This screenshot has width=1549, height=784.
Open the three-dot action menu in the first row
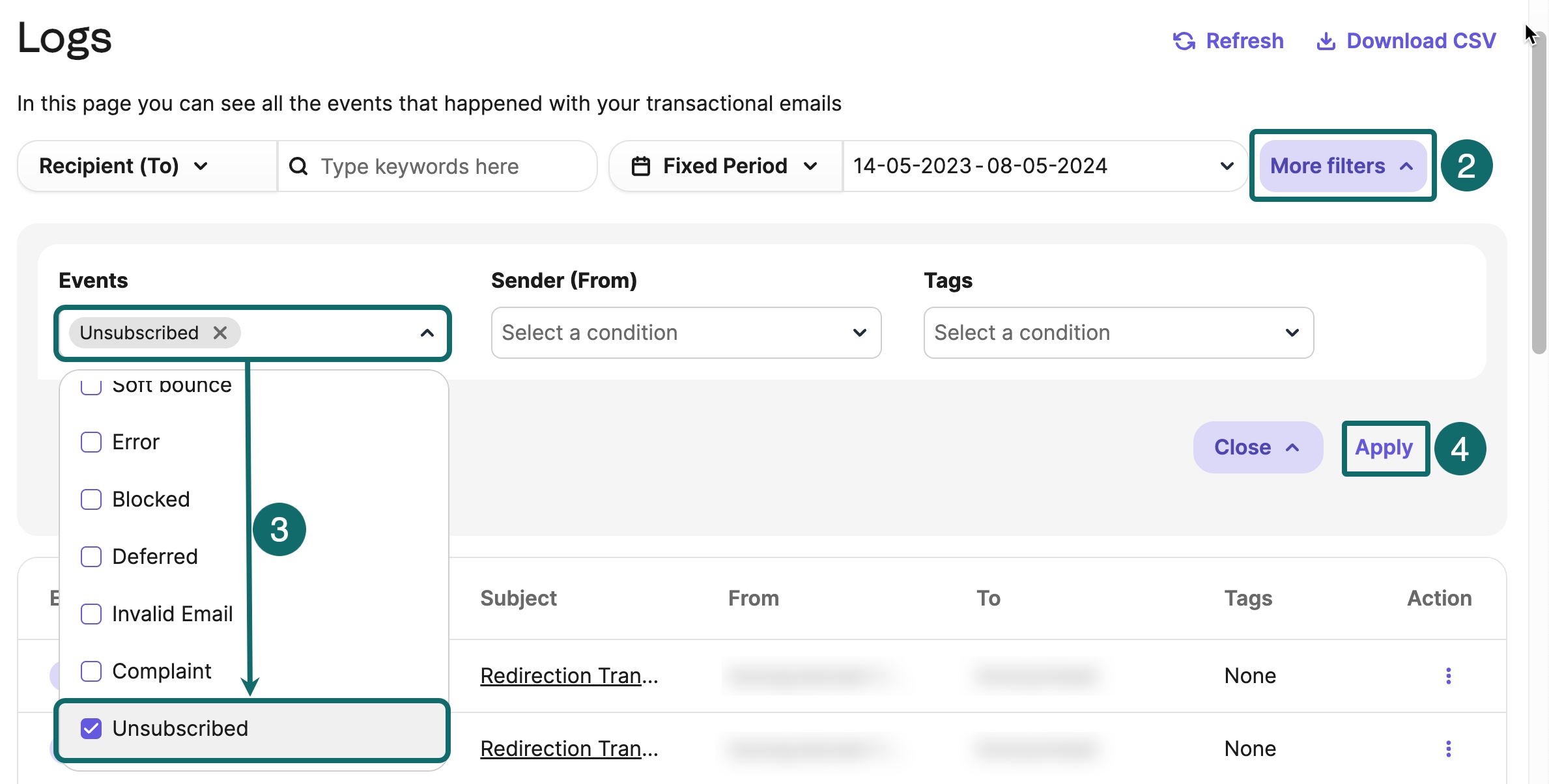(1449, 676)
